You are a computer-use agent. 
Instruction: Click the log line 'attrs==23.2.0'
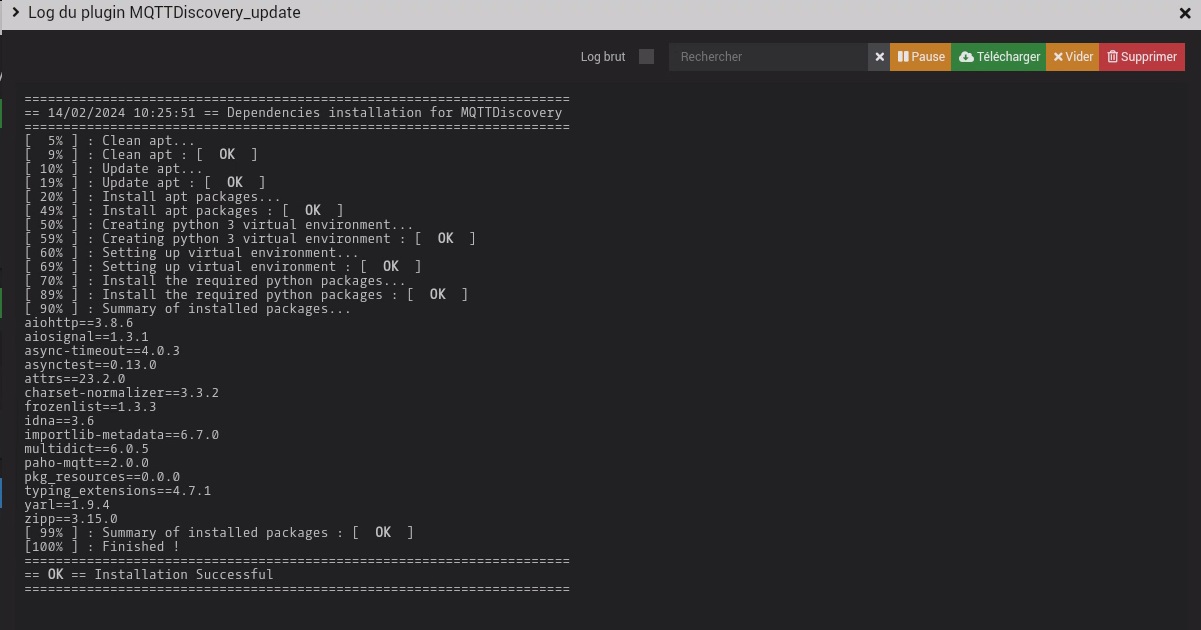[x=75, y=379]
